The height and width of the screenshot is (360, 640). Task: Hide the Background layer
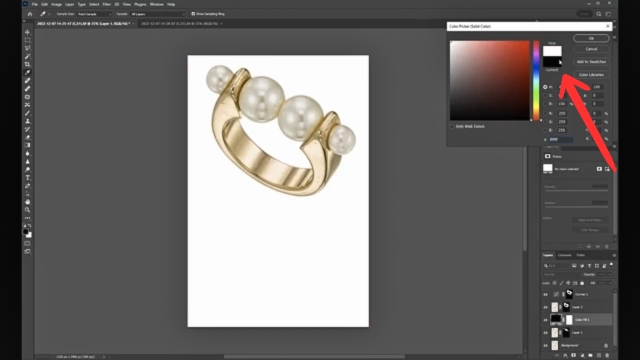(x=545, y=345)
